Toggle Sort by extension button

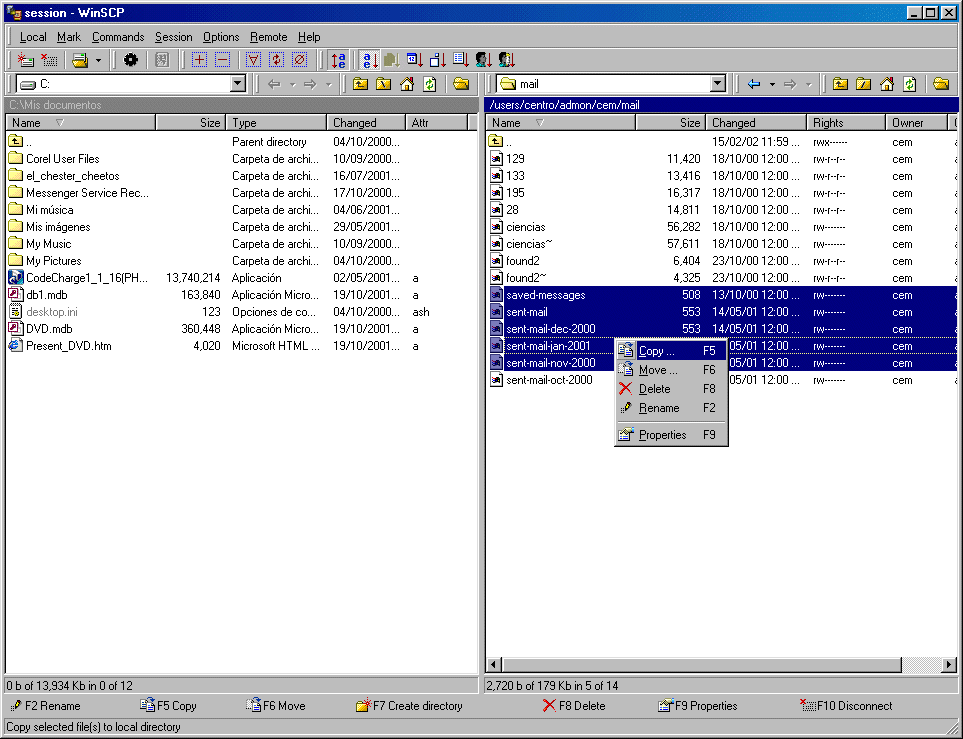[x=392, y=60]
